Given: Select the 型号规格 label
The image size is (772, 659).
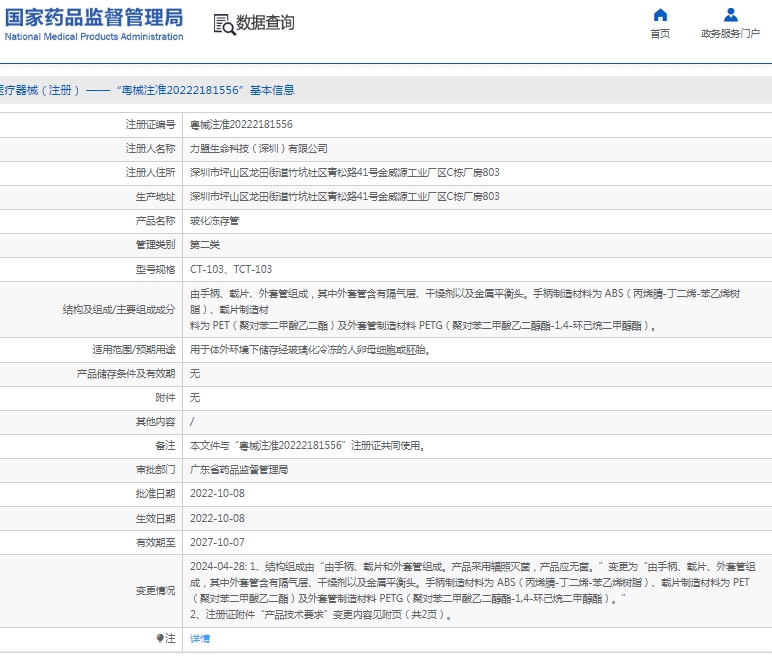Looking at the screenshot, I should click(x=156, y=269).
